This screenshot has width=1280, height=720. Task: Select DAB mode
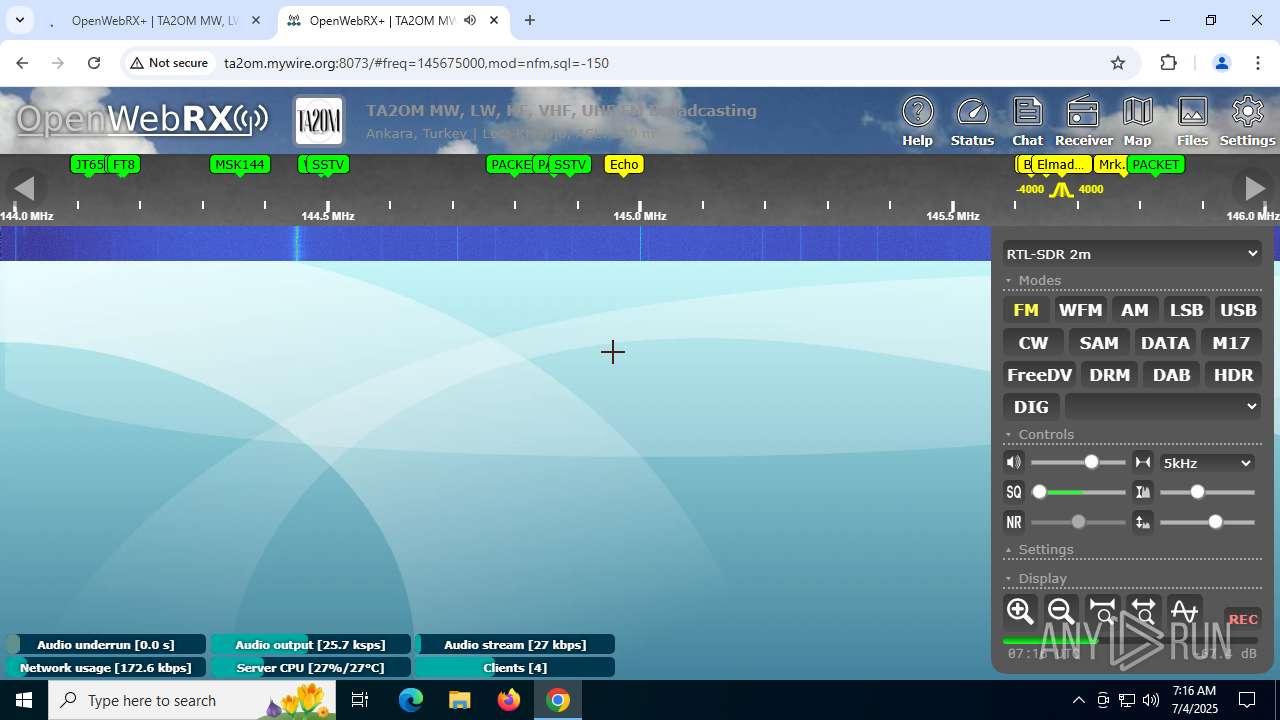click(x=1172, y=374)
